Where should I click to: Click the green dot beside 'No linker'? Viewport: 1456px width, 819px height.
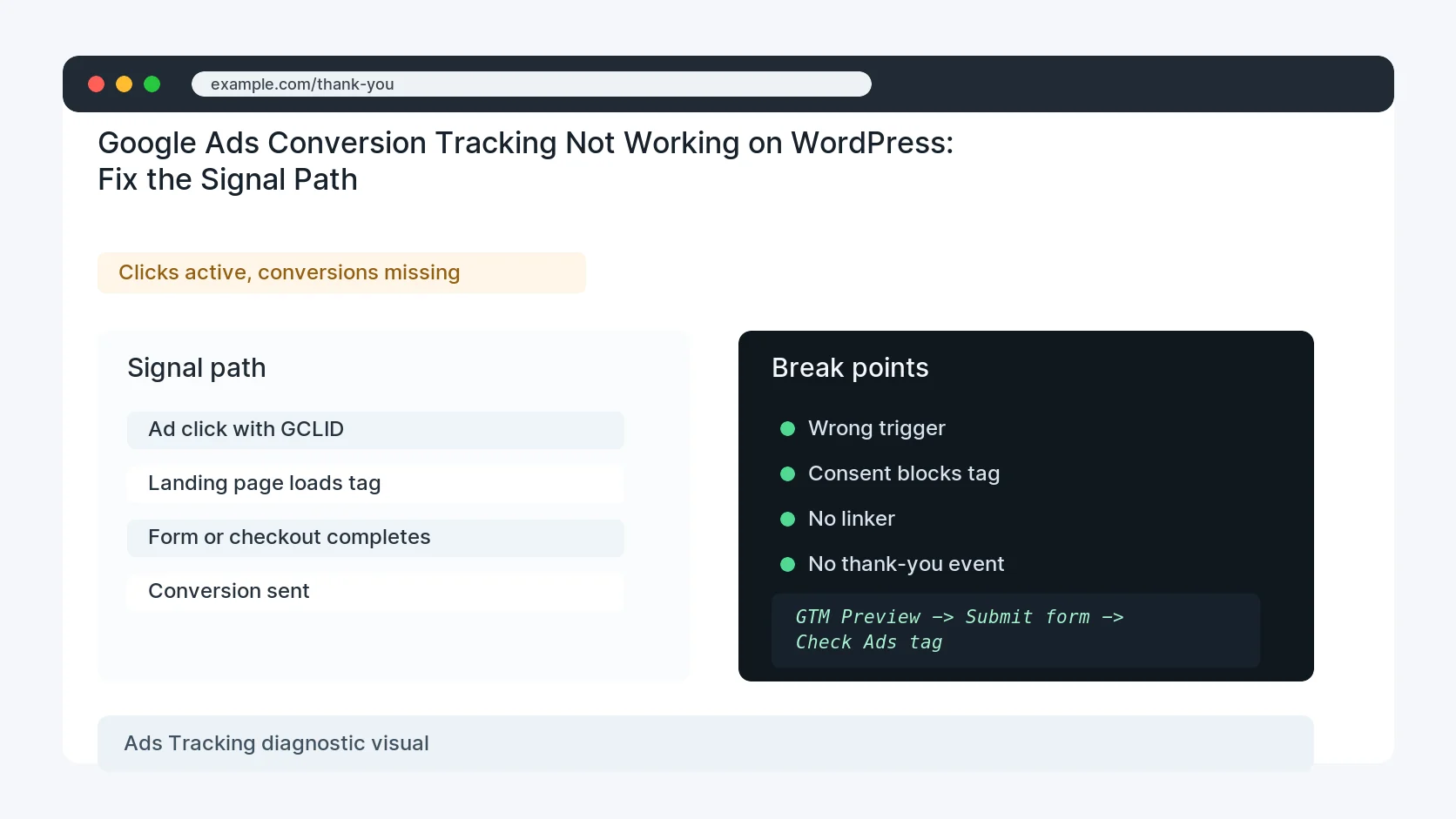788,519
